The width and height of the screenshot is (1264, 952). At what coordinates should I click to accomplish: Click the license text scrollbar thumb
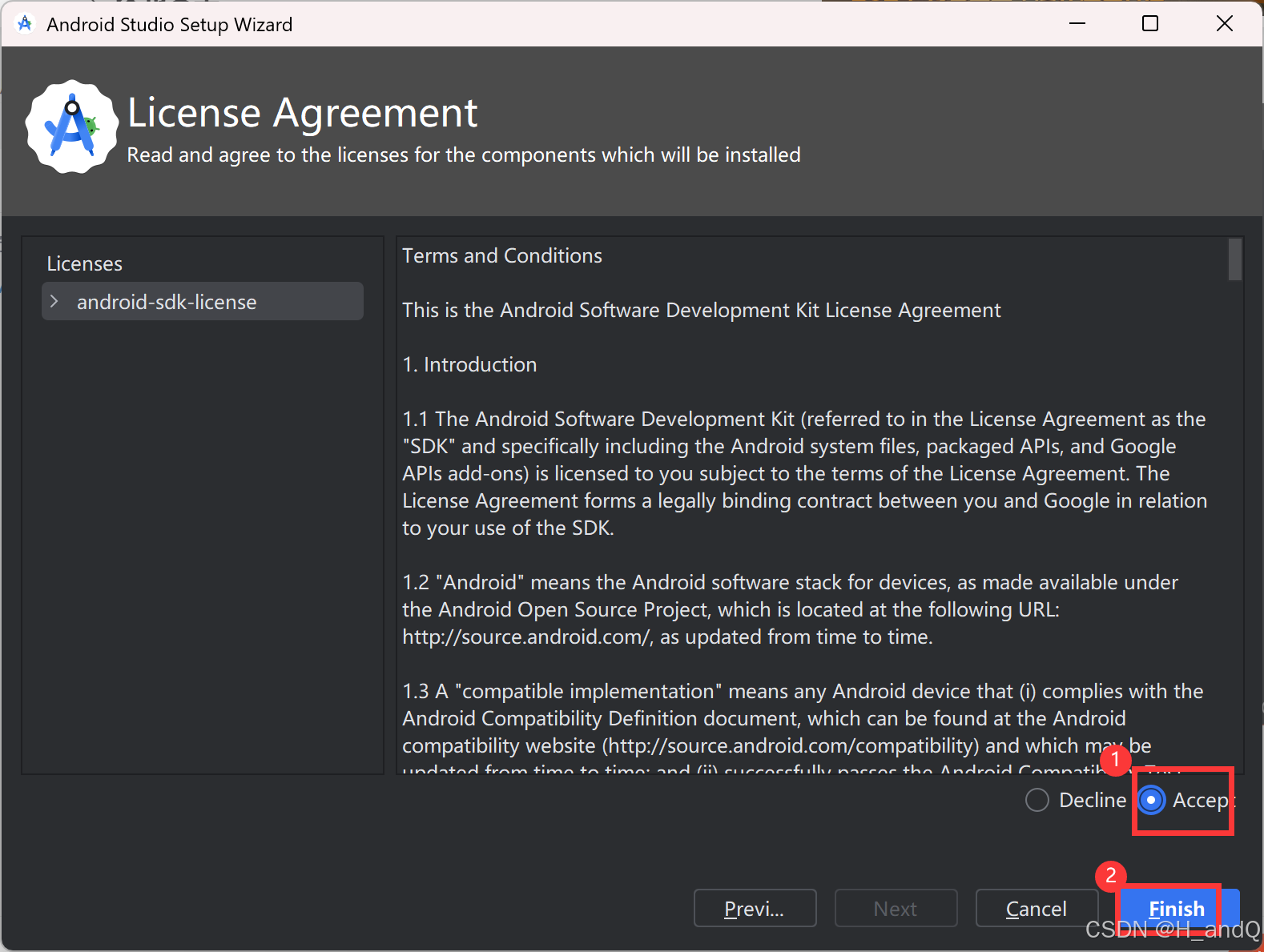coord(1235,259)
